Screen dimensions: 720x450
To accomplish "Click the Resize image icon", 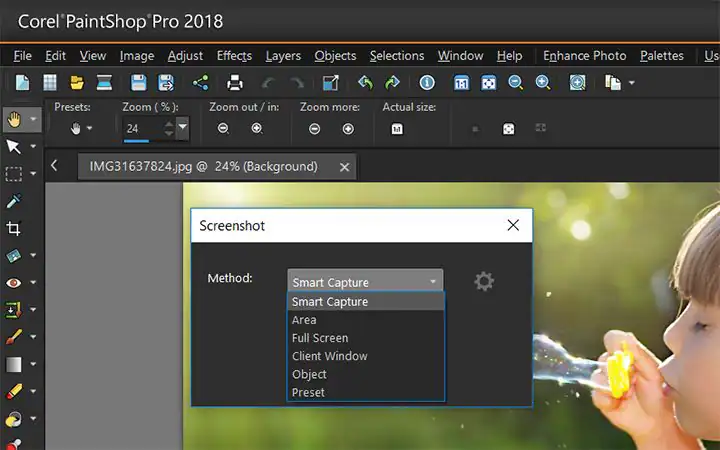I will click(330, 83).
